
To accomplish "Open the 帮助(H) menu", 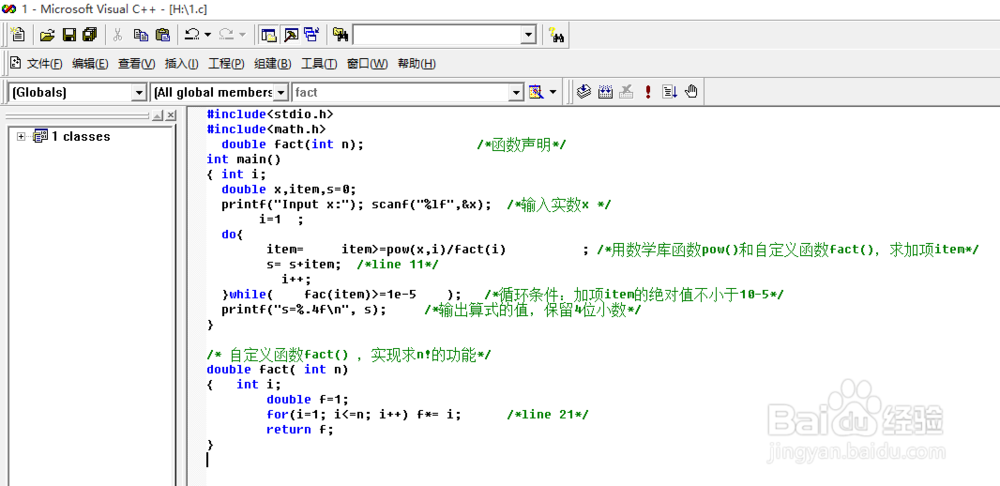I will click(x=416, y=64).
